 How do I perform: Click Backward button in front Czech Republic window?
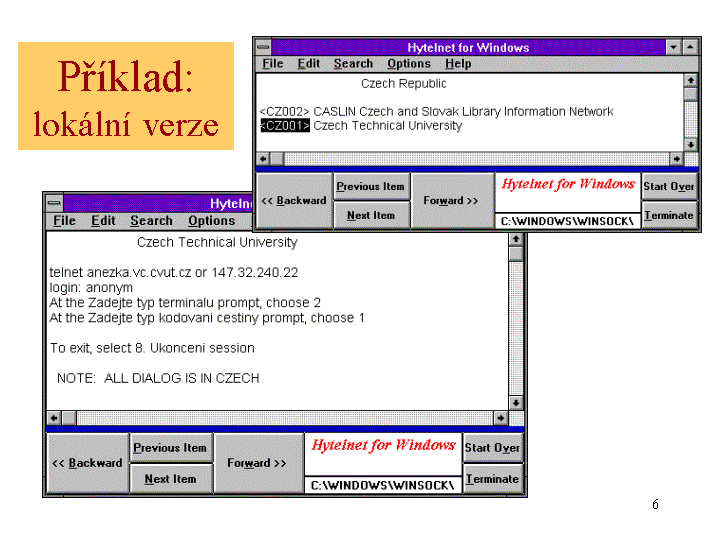(294, 201)
